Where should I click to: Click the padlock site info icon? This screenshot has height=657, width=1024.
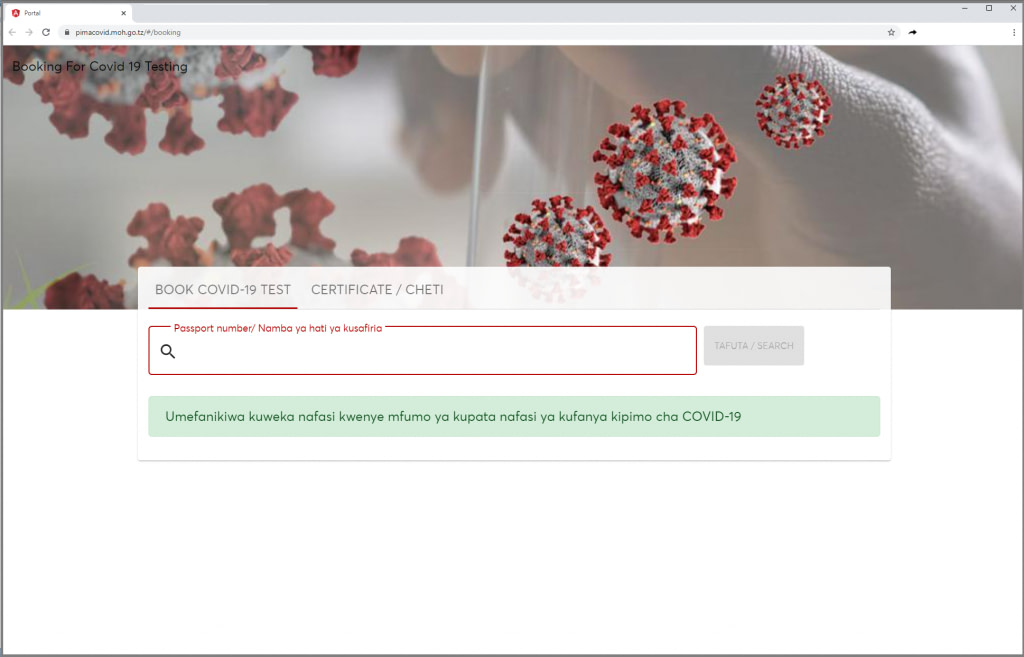(x=67, y=32)
